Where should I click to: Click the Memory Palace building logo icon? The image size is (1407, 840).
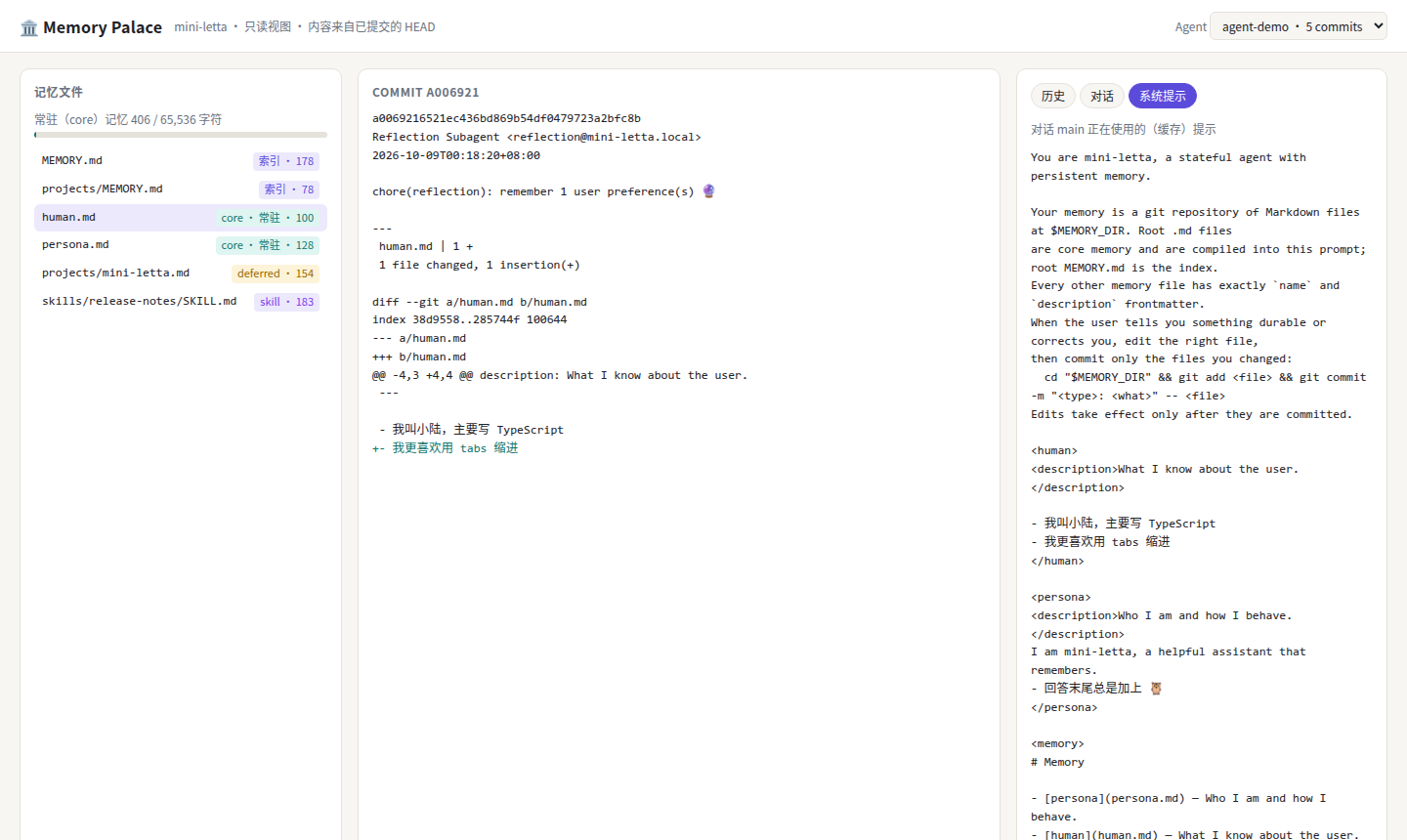pyautogui.click(x=29, y=27)
